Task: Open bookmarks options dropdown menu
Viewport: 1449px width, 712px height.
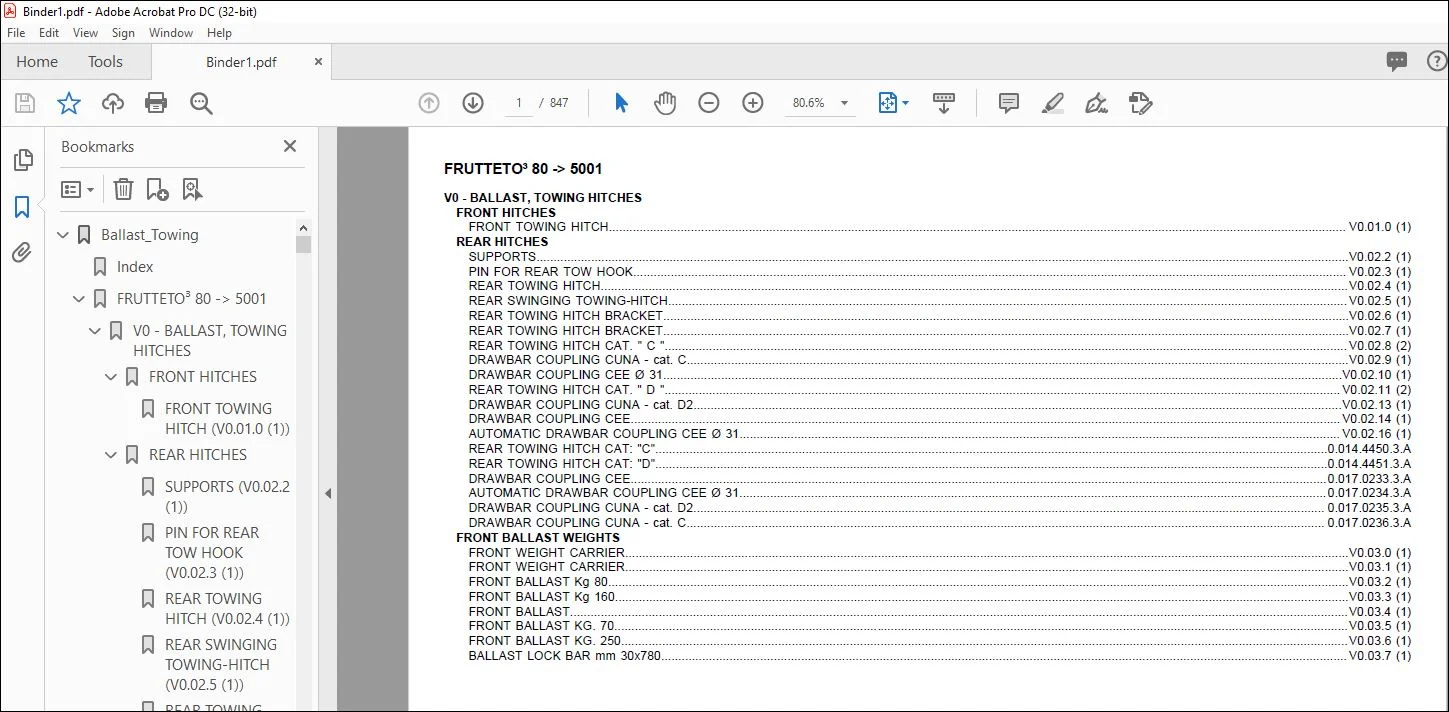Action: point(77,189)
